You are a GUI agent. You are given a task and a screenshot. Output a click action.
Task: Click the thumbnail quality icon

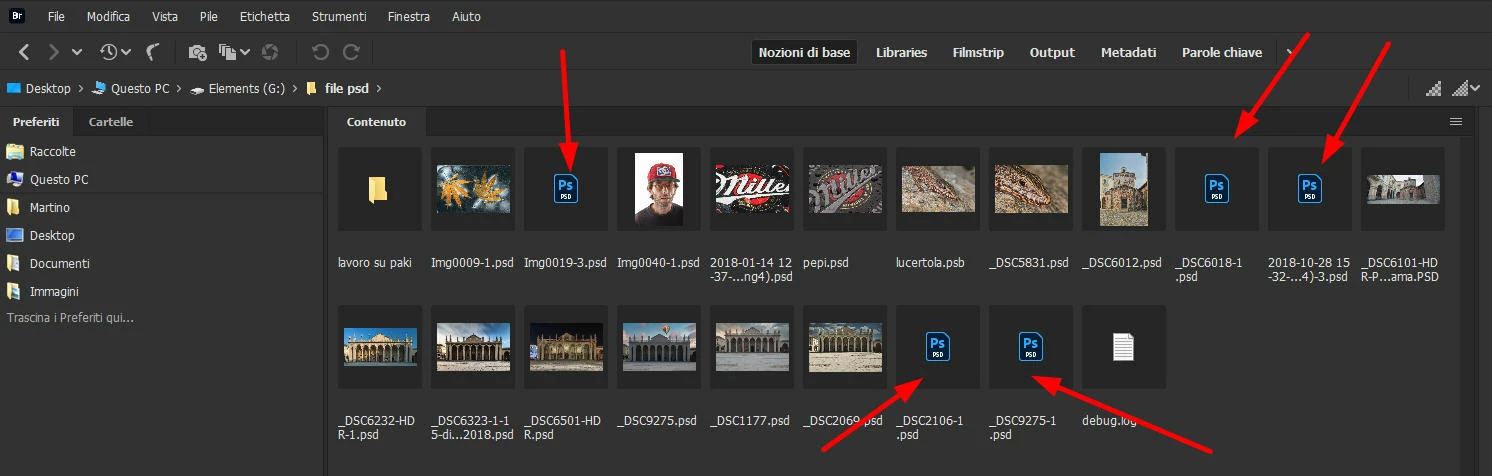1434,88
